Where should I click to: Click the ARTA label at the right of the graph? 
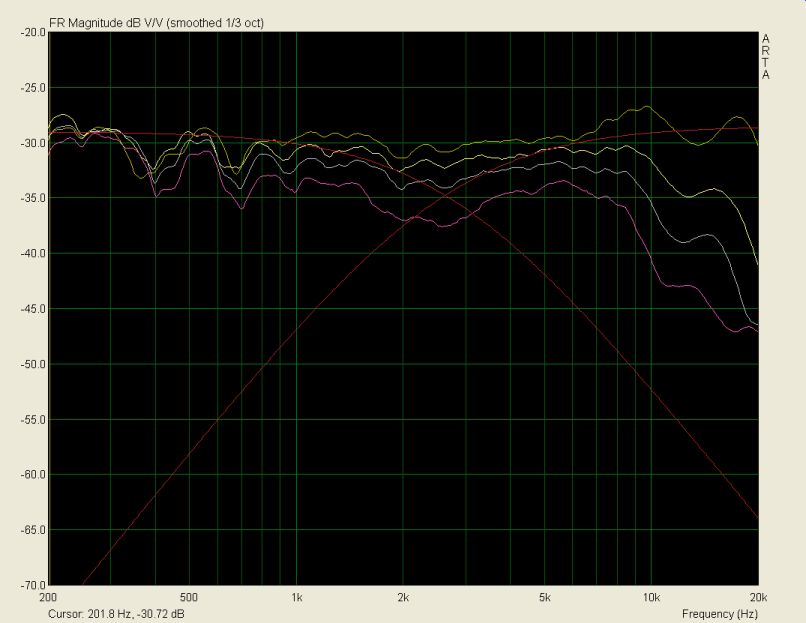coord(766,57)
